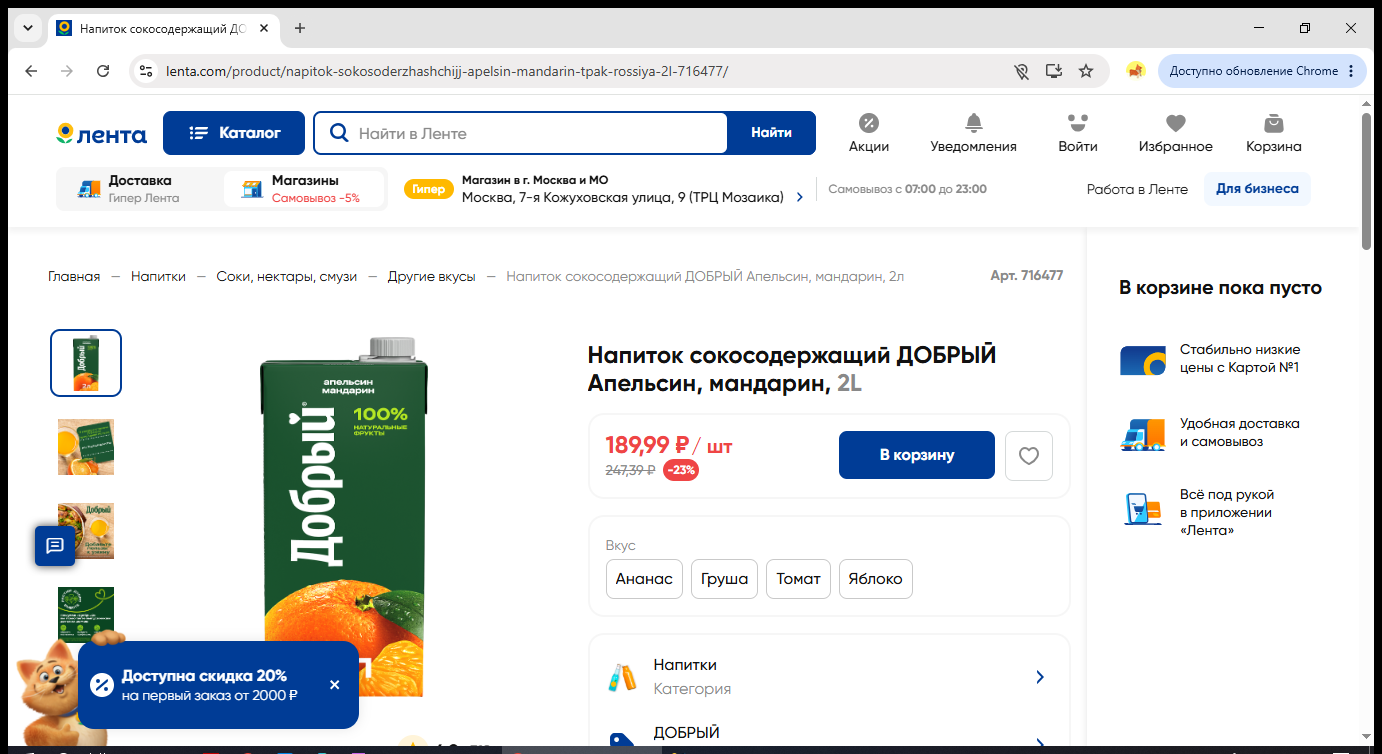The width and height of the screenshot is (1382, 754).
Task: Click the Лента logo
Action: 101,134
